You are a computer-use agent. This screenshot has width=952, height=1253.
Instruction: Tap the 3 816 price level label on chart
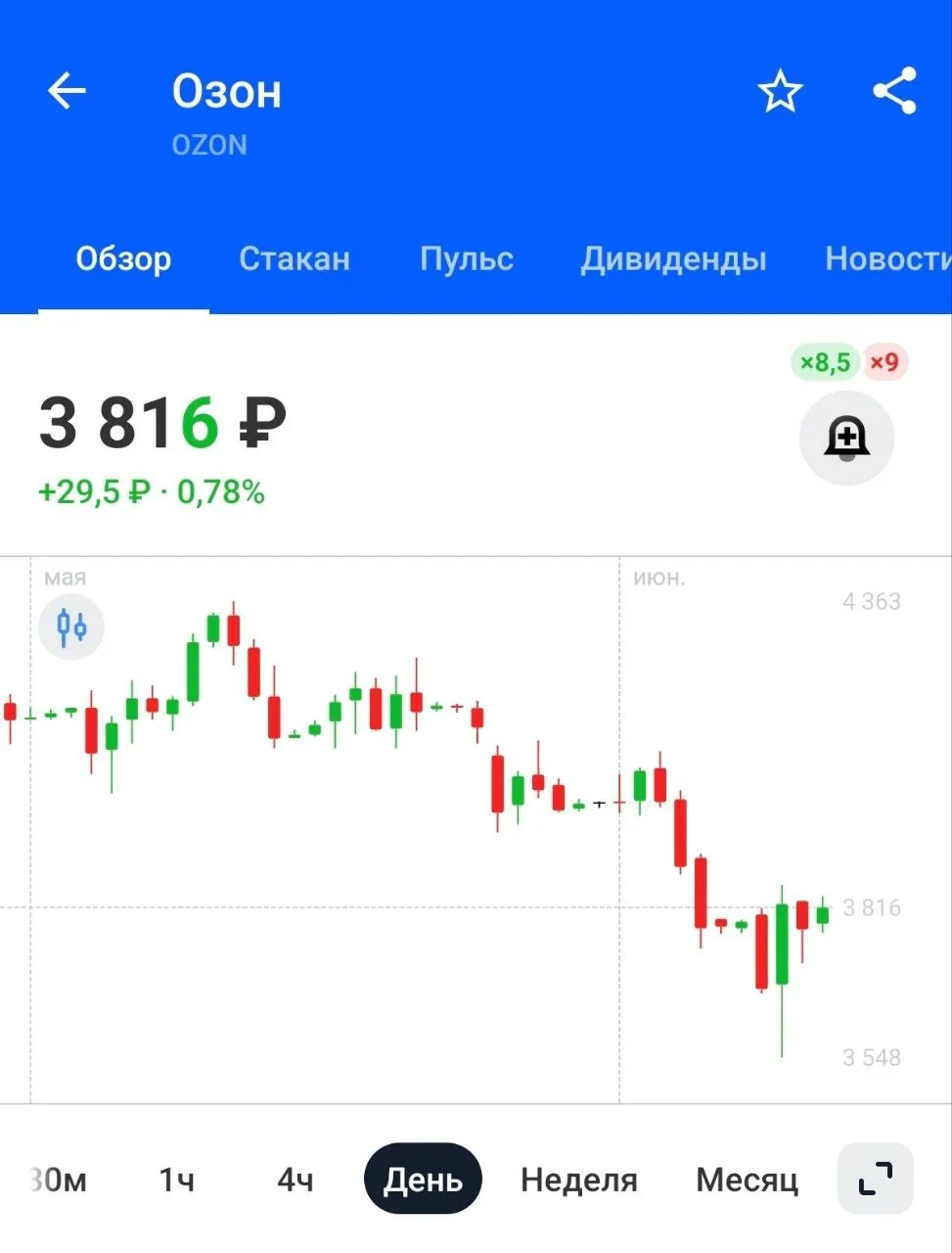tap(871, 907)
